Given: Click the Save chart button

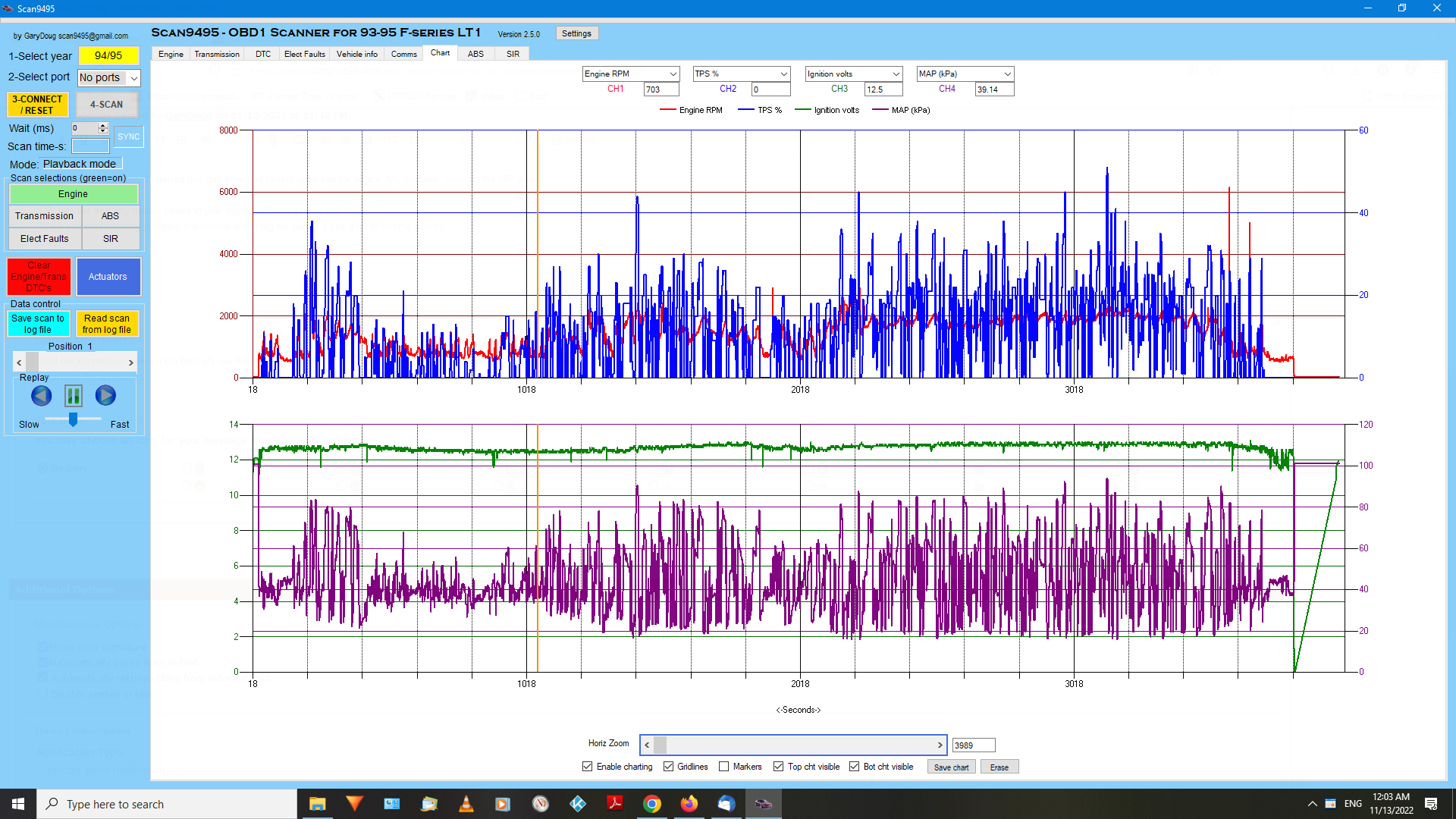Looking at the screenshot, I should coord(951,767).
